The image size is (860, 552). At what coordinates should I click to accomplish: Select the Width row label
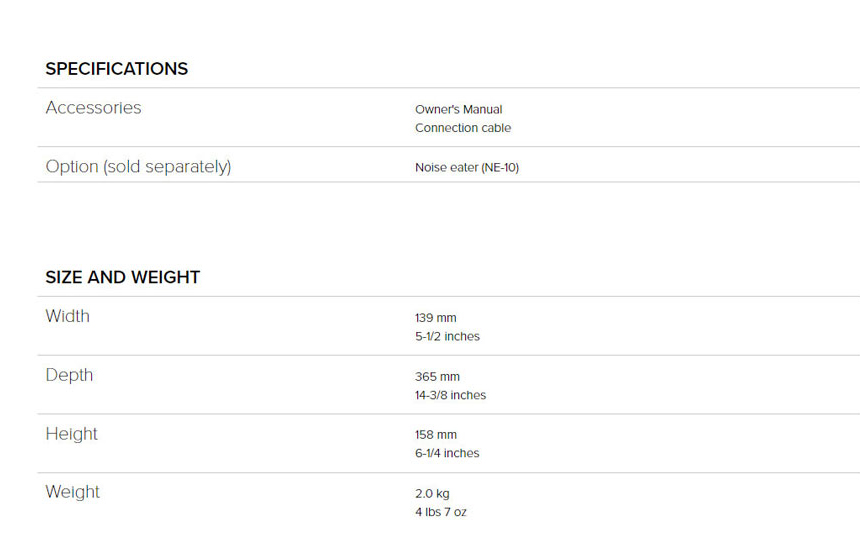(67, 316)
